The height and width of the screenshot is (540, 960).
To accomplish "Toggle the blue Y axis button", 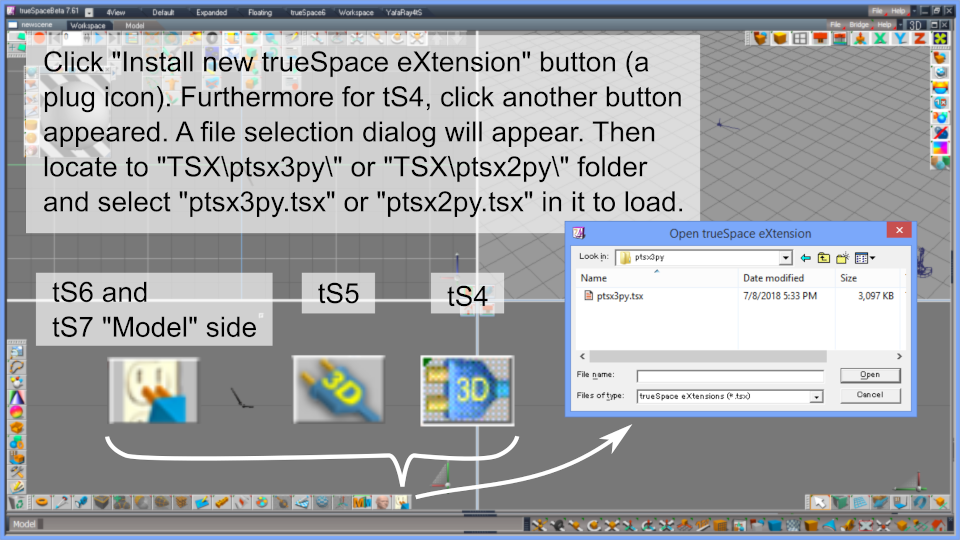I will coord(900,39).
